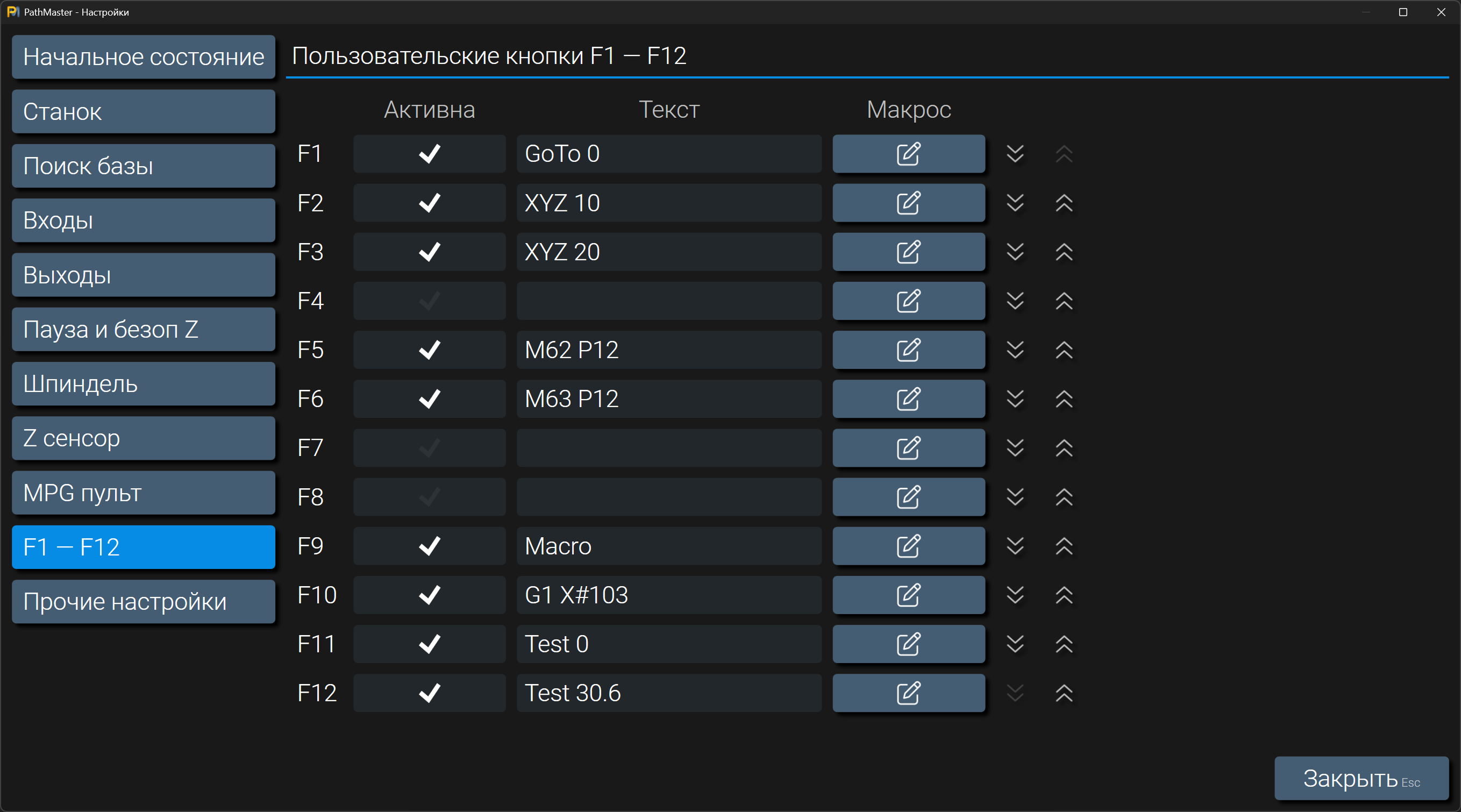
Task: Edit the macro for F1 GoTo 0
Action: pyautogui.click(x=908, y=154)
